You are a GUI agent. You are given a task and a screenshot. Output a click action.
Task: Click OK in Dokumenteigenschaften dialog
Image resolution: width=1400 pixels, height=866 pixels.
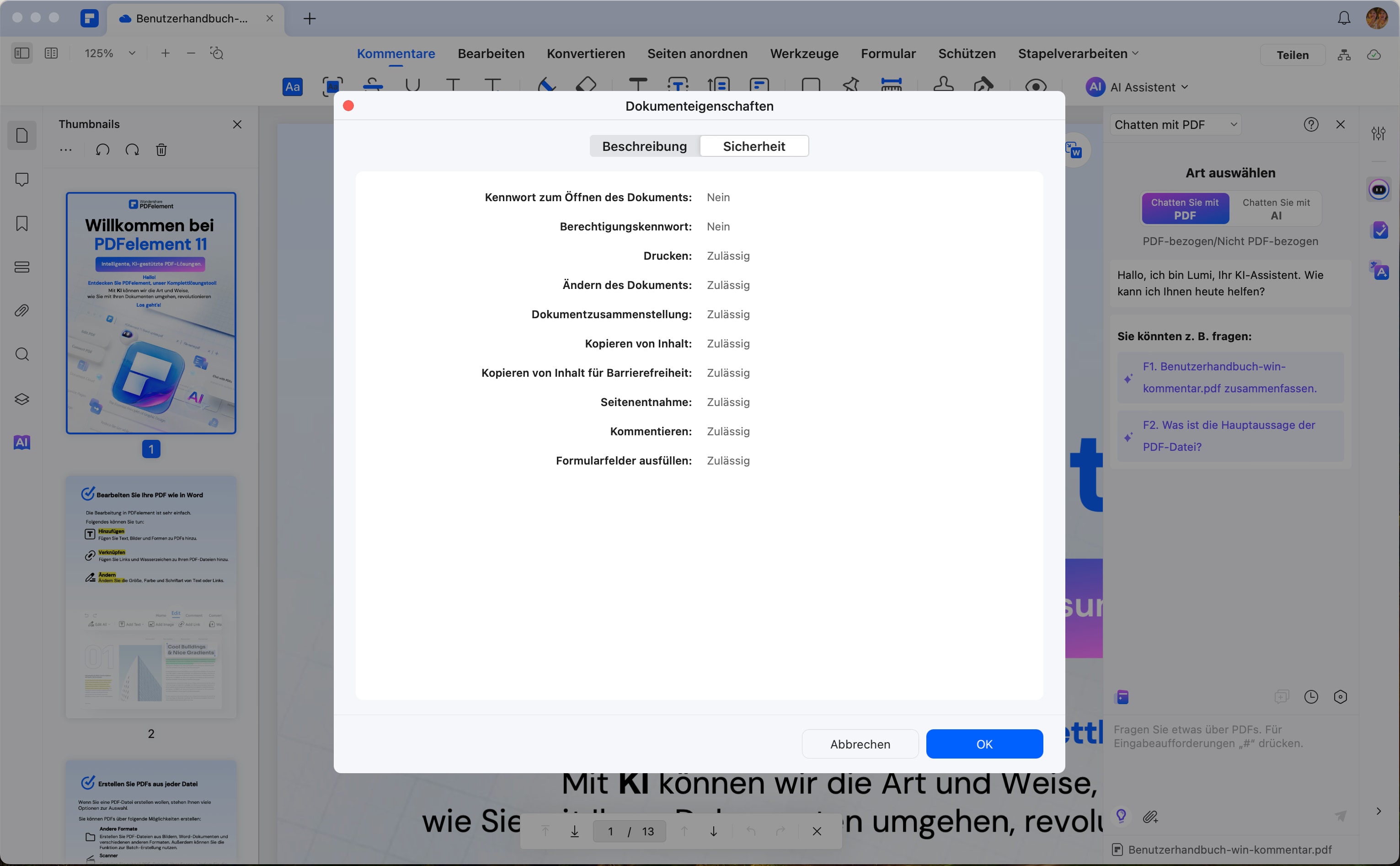click(984, 744)
